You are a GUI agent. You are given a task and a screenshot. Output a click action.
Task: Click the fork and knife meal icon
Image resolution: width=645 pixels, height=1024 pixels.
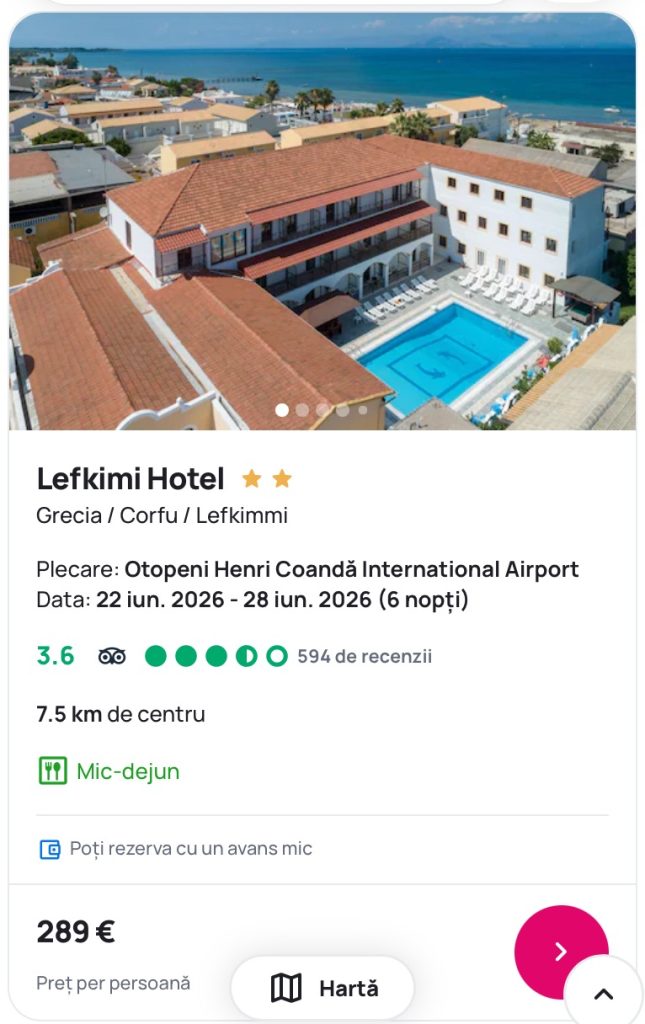(x=52, y=771)
